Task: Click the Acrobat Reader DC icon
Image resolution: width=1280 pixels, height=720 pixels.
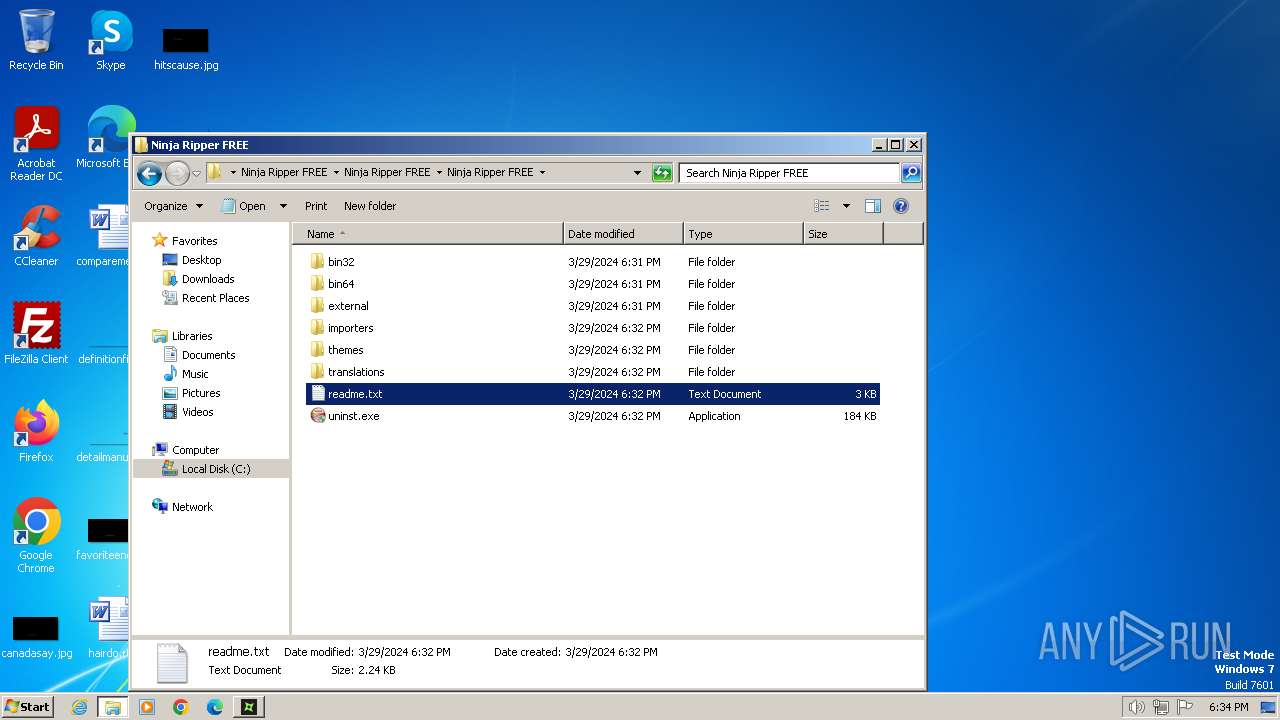Action: click(x=36, y=145)
